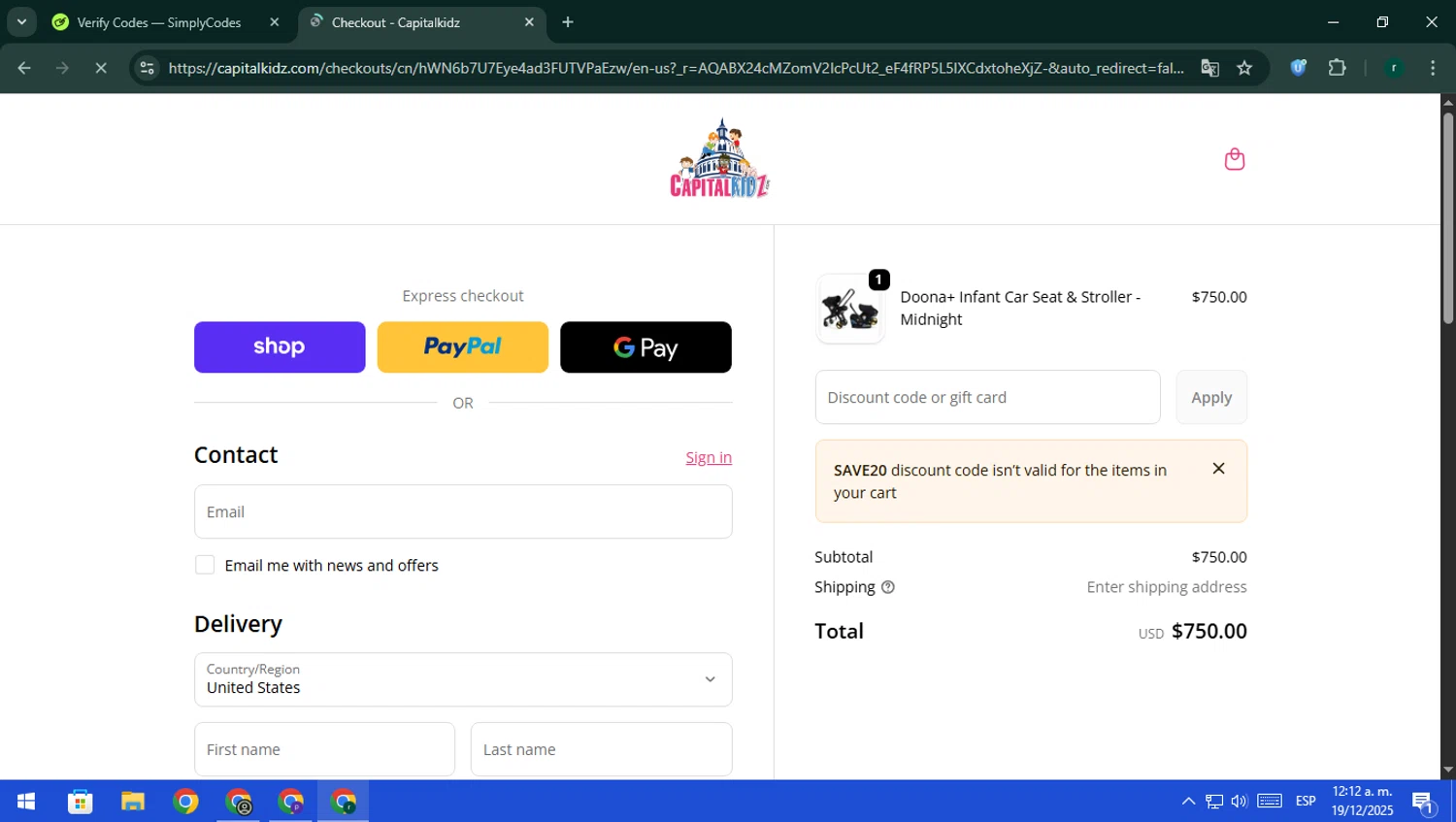Click 'Enter shipping address' text
Screen dimensions: 1456x822
point(1167,587)
